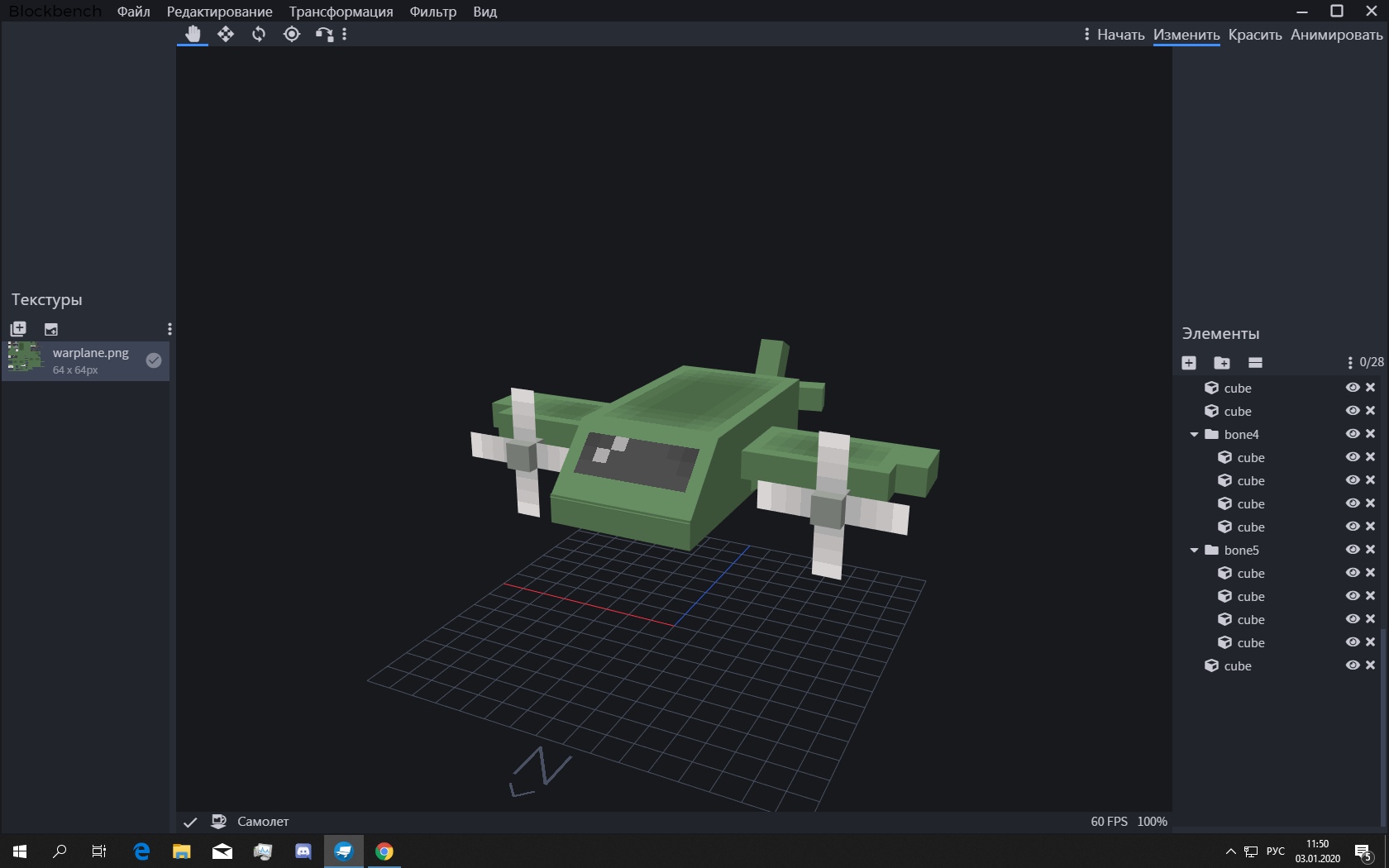The image size is (1389, 868).
Task: Switch to the Начать tab
Action: [1120, 35]
